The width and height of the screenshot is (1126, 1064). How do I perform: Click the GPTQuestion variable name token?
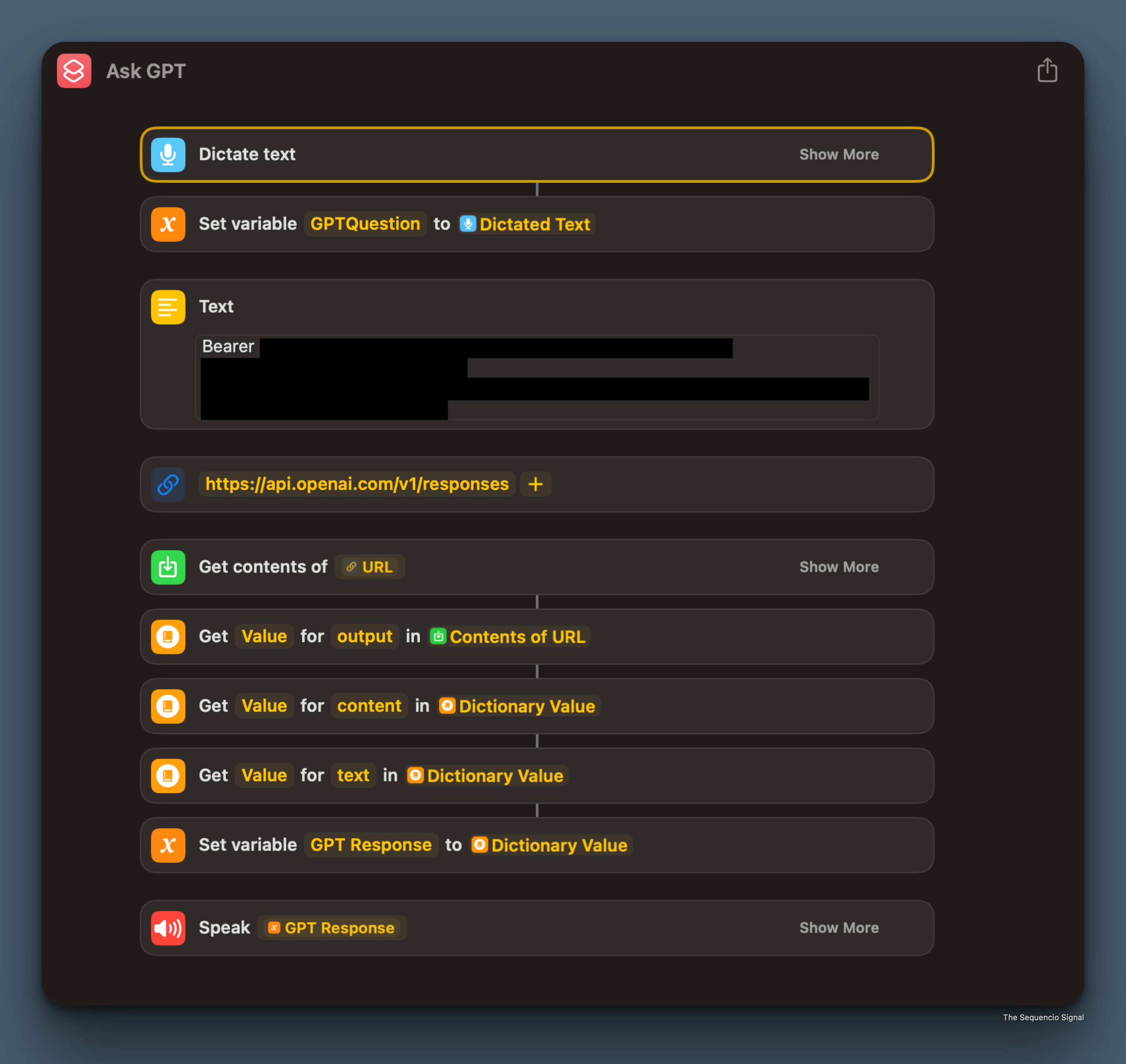pos(365,224)
